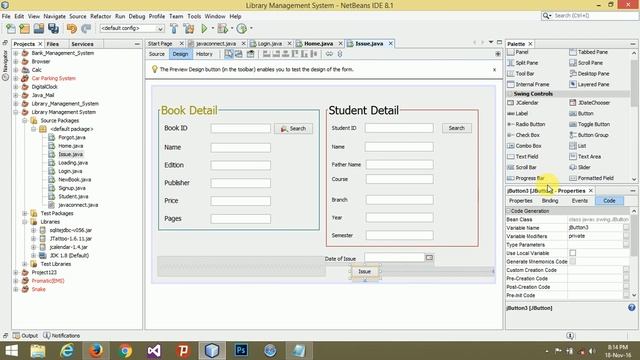Click the Selection Mode icon in the form designer toolbar
This screenshot has width=640, height=360.
229,54
